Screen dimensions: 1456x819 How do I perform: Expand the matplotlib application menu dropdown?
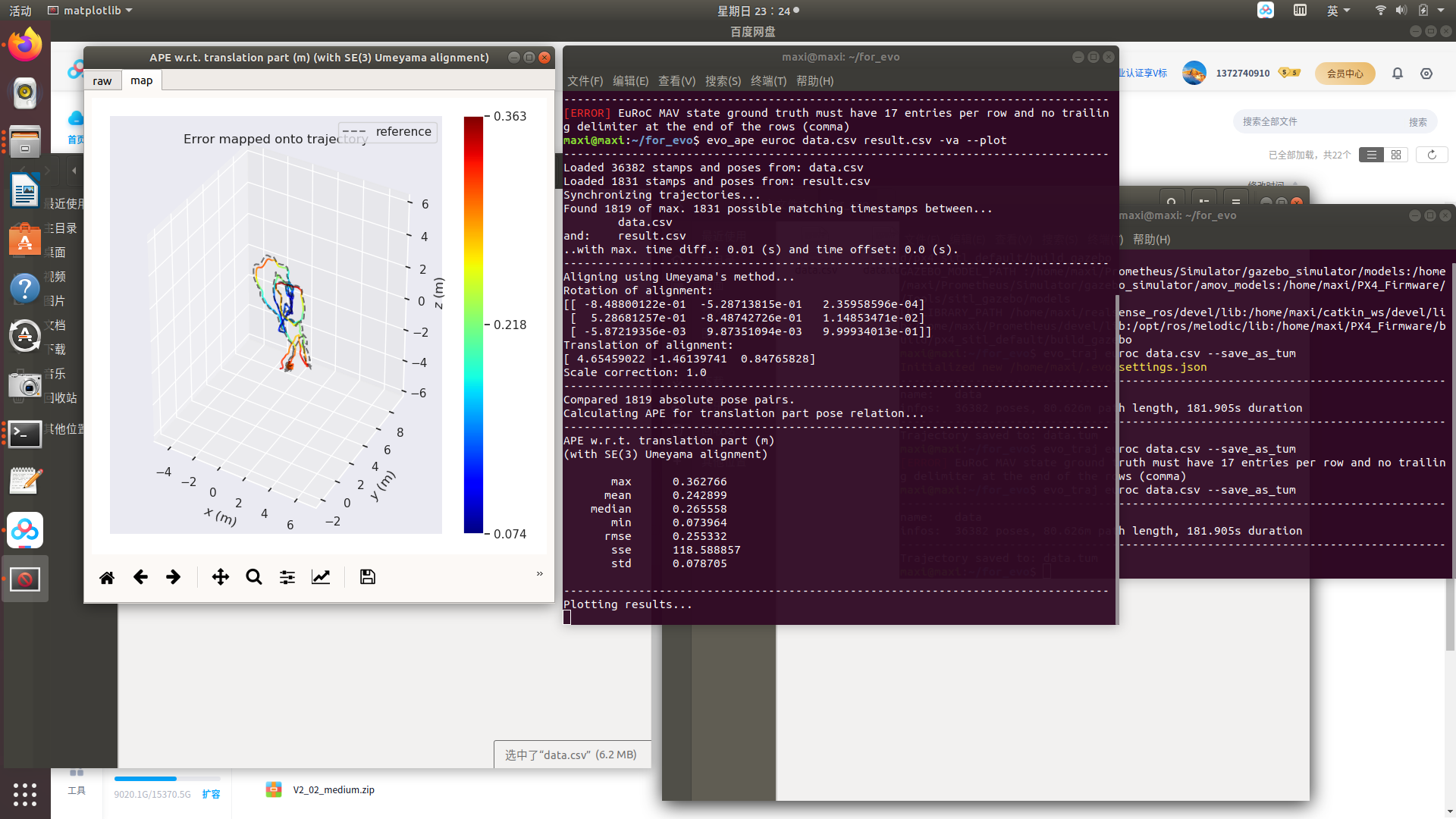90,11
